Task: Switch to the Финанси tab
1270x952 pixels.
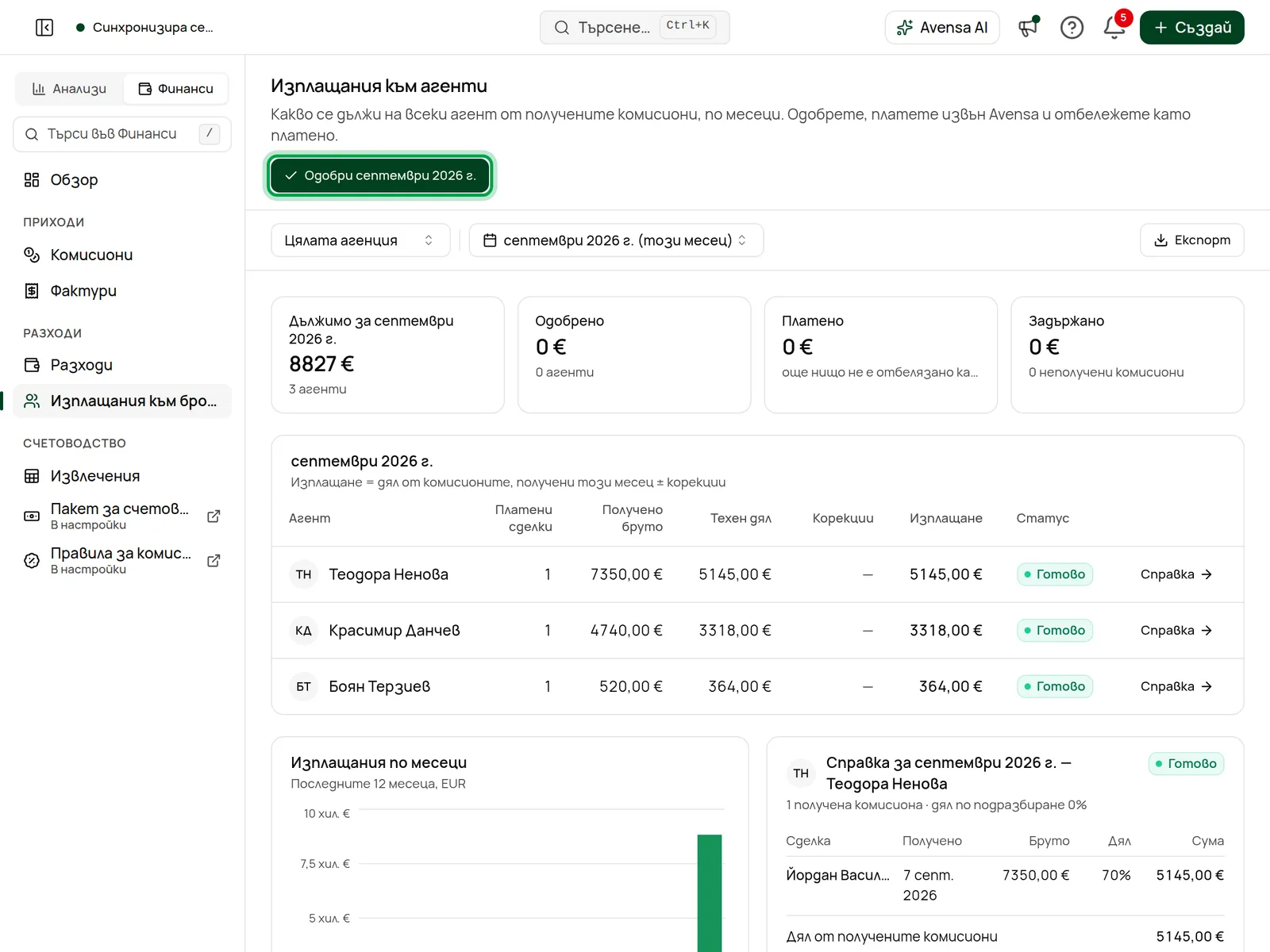Action: pos(175,89)
